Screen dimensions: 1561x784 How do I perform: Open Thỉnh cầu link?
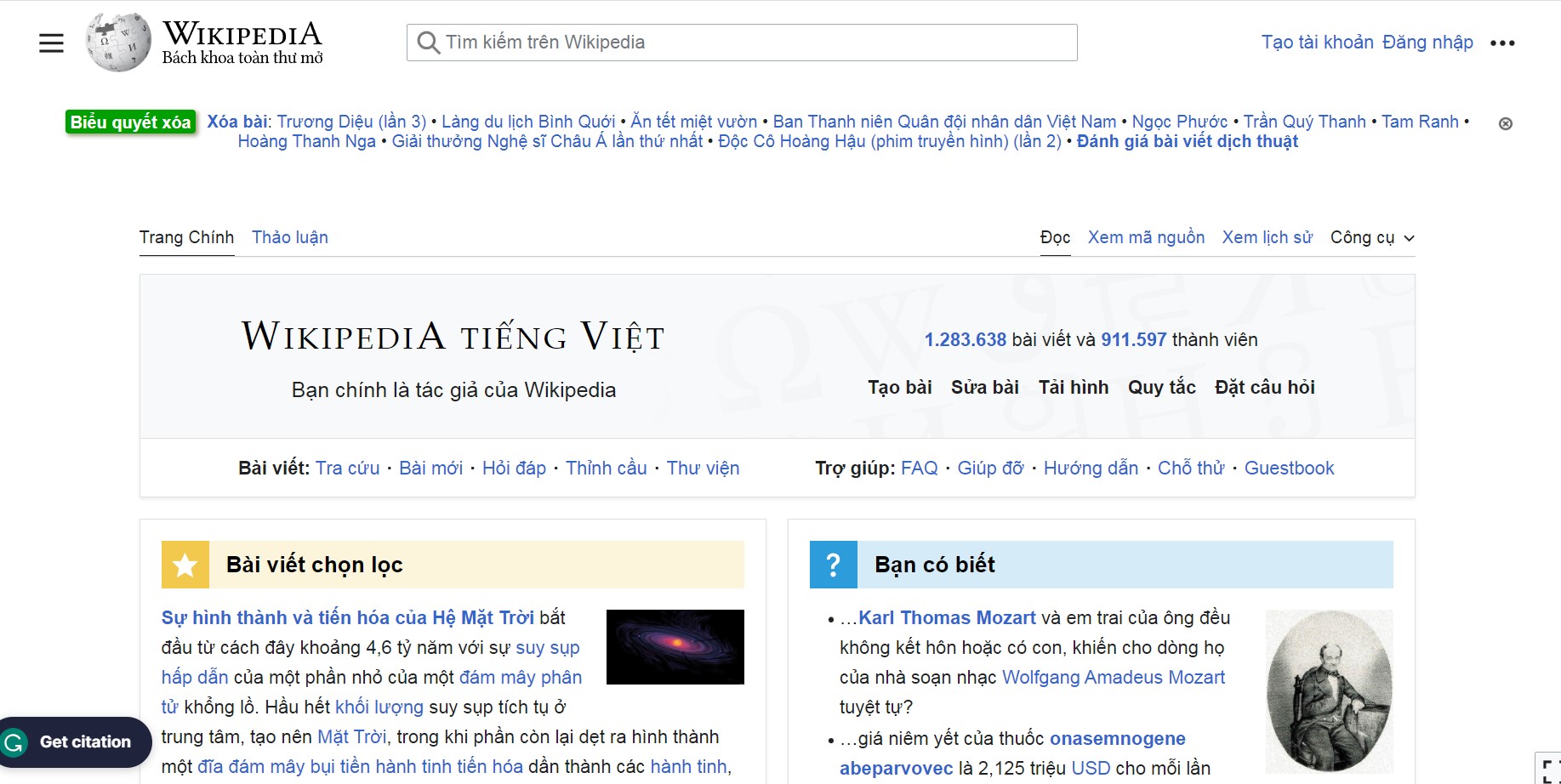[x=607, y=468]
